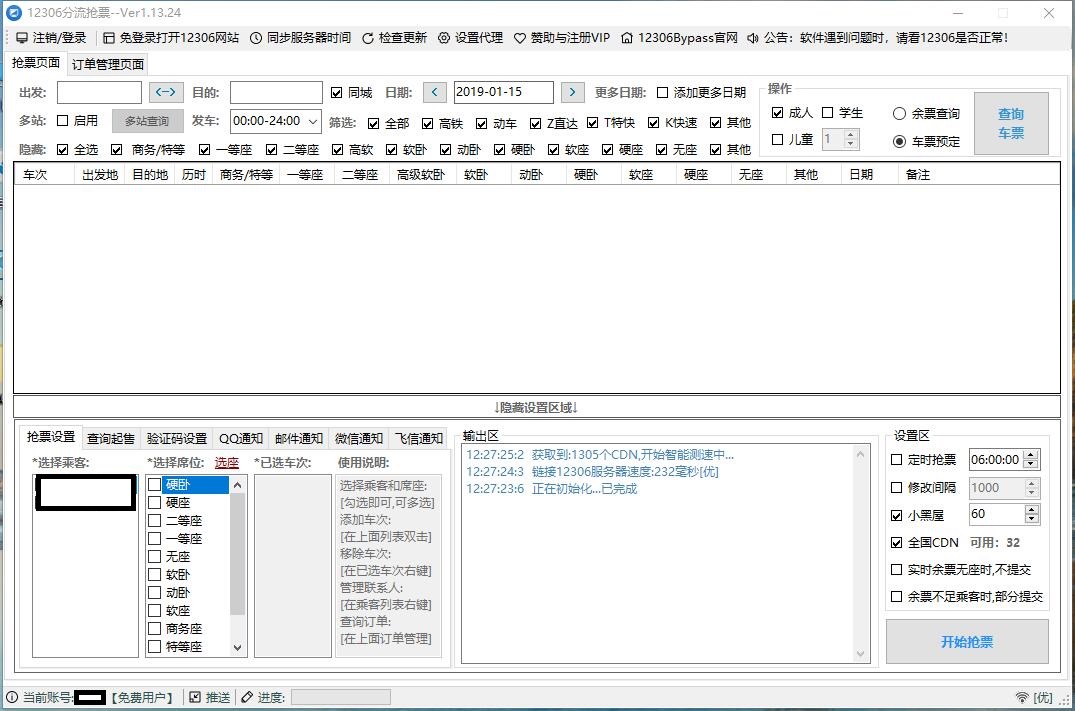Check 二等座 seat type checkbox

coord(155,520)
